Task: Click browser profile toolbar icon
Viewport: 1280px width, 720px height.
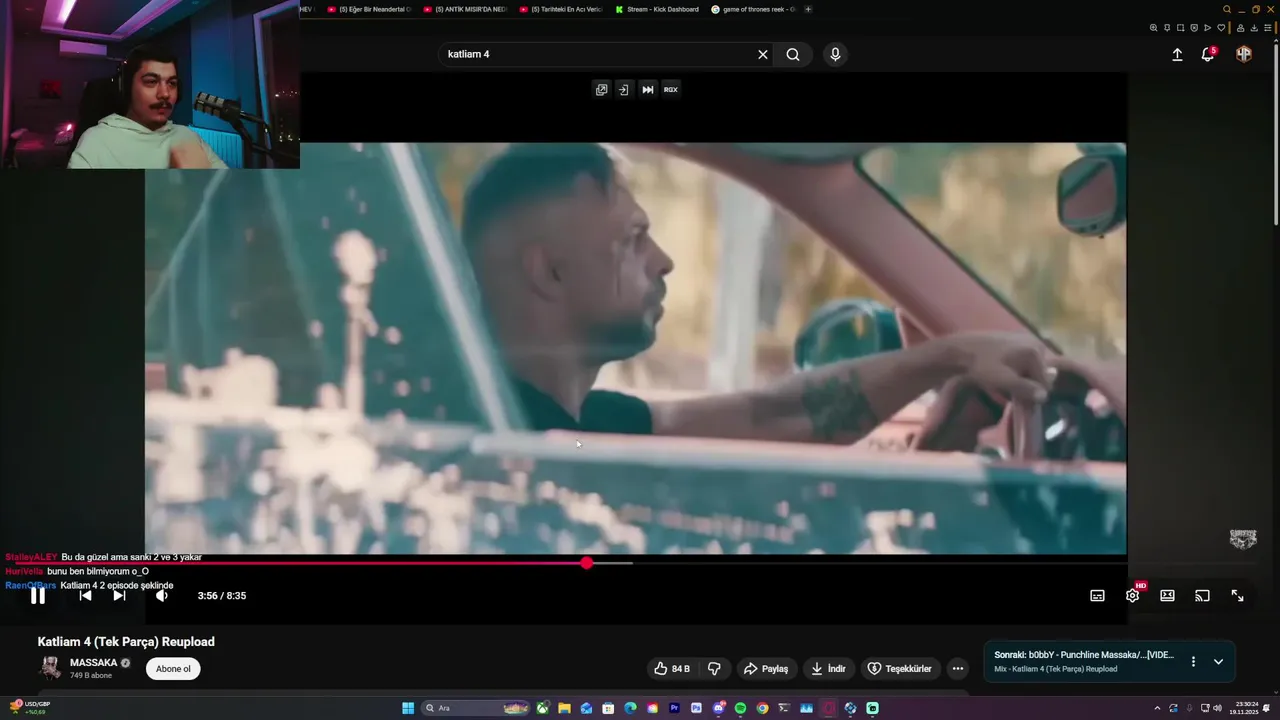Action: (x=1240, y=28)
